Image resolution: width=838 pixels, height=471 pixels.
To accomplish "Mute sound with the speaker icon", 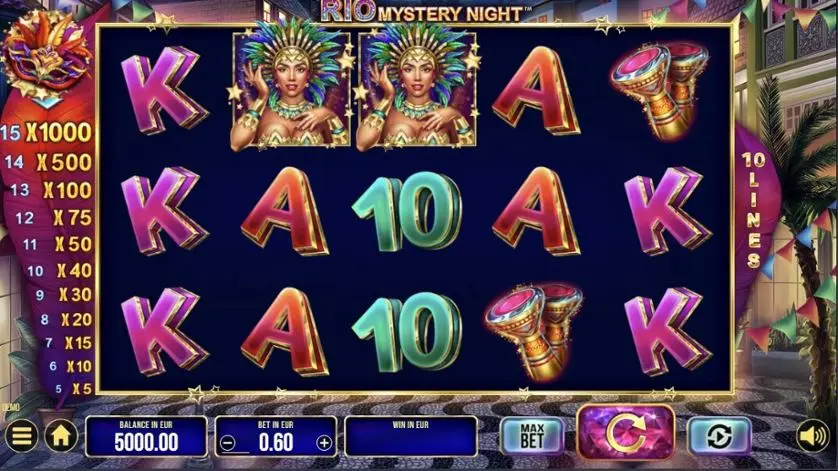I will click(x=812, y=436).
